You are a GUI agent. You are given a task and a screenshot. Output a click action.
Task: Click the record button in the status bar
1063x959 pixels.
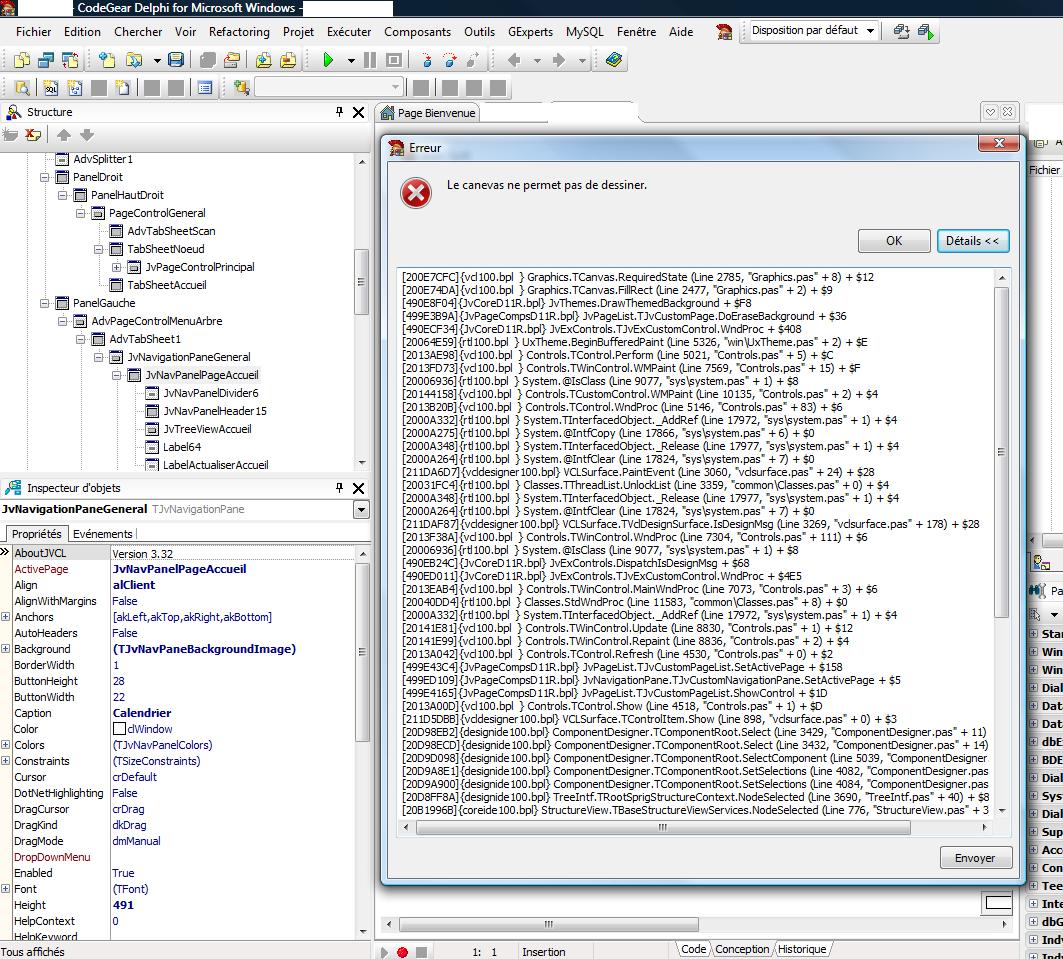[402, 952]
